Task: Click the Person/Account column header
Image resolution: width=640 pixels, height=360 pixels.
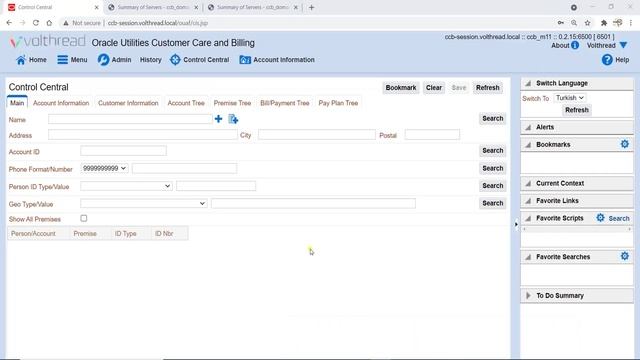Action: [33, 233]
